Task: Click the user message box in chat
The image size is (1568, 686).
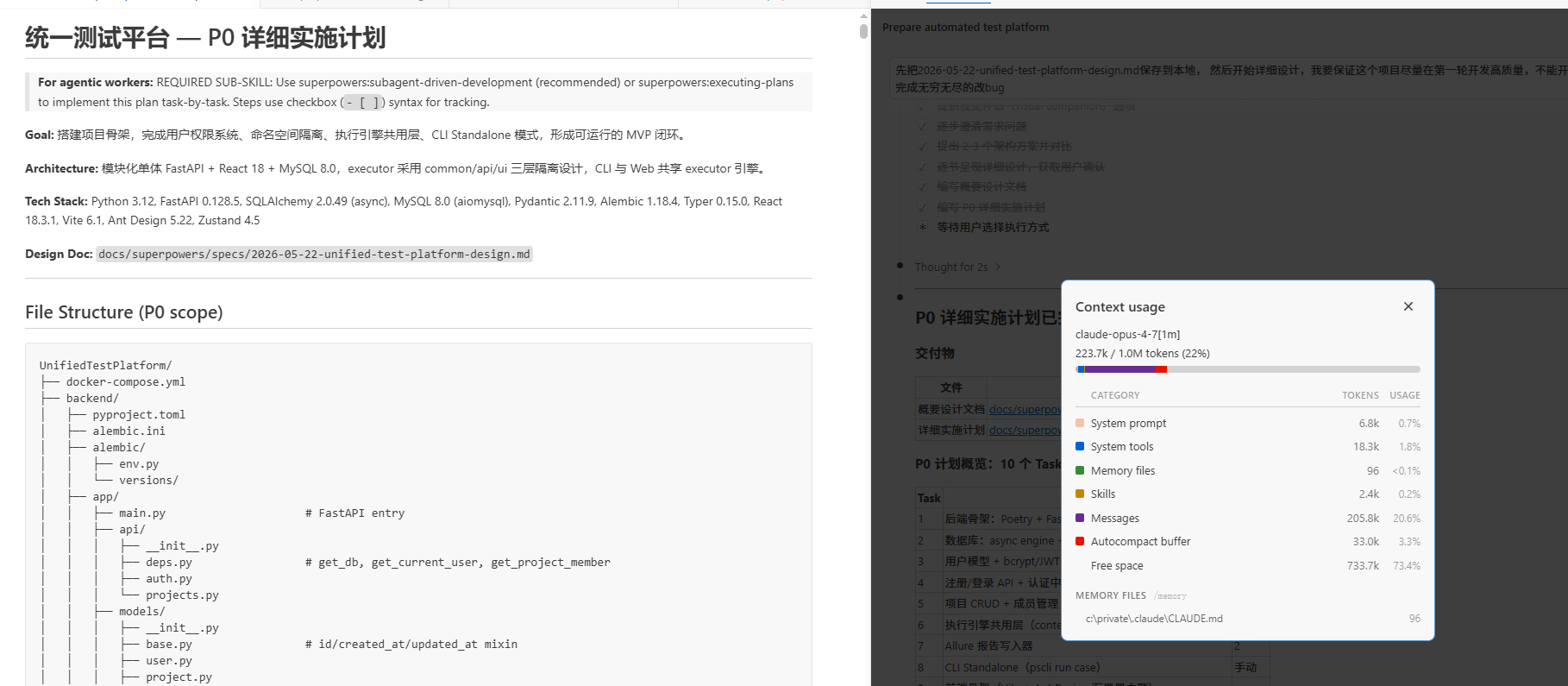Action: 1228,79
